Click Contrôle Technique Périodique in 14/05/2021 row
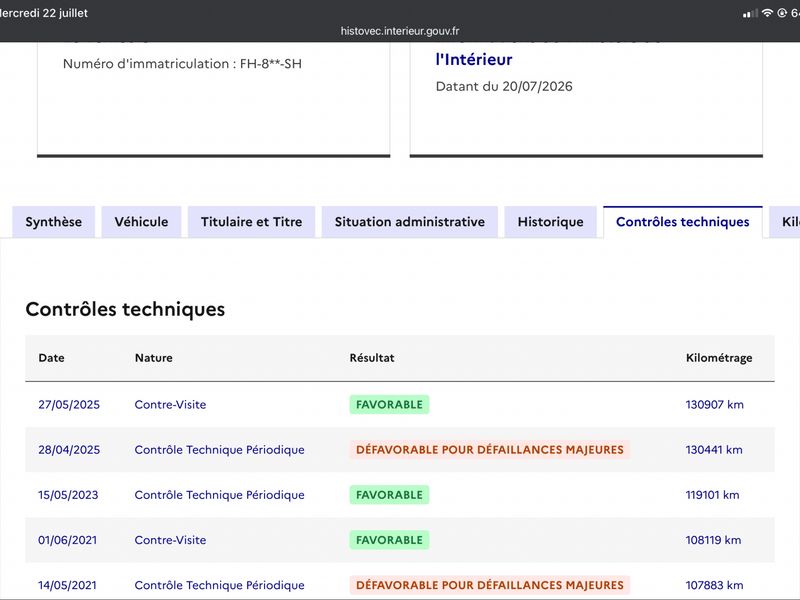Image resolution: width=800 pixels, height=600 pixels. [x=219, y=585]
